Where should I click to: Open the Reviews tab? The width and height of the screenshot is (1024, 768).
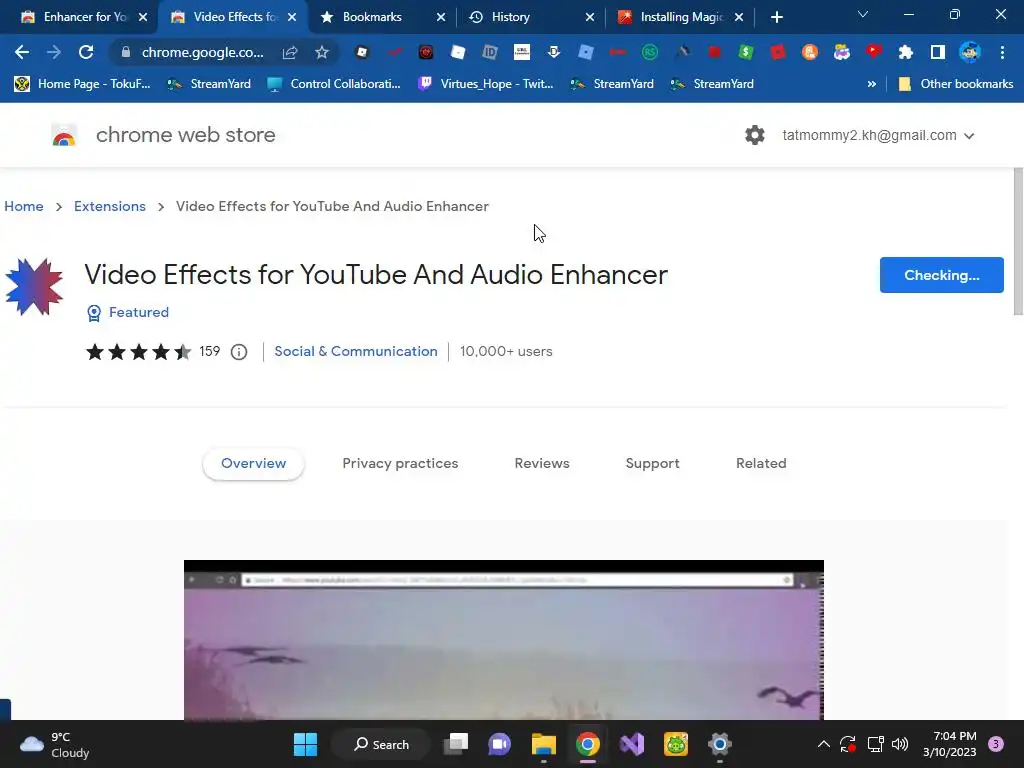[542, 464]
